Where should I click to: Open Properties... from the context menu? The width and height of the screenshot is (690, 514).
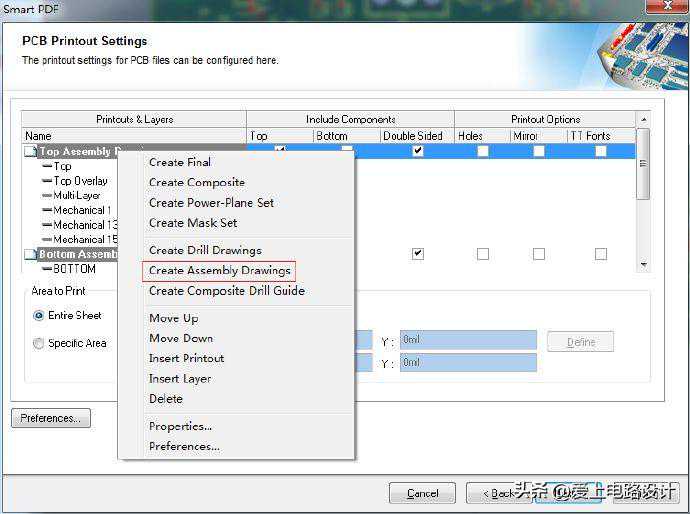180,426
